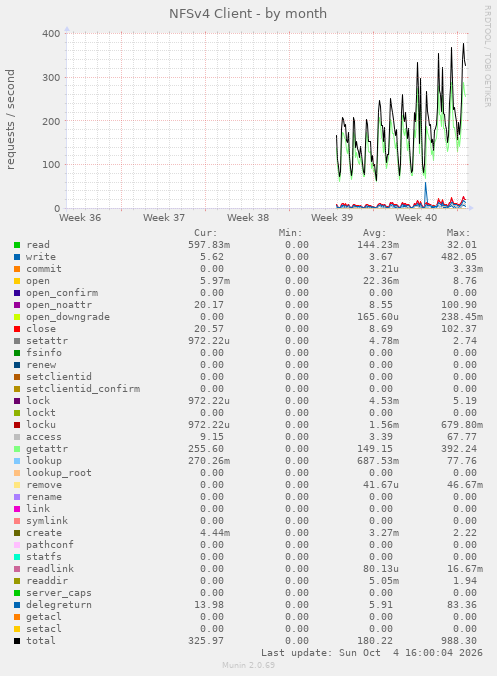Click the locku max value 679.80m
The image size is (497, 676).
tap(462, 425)
